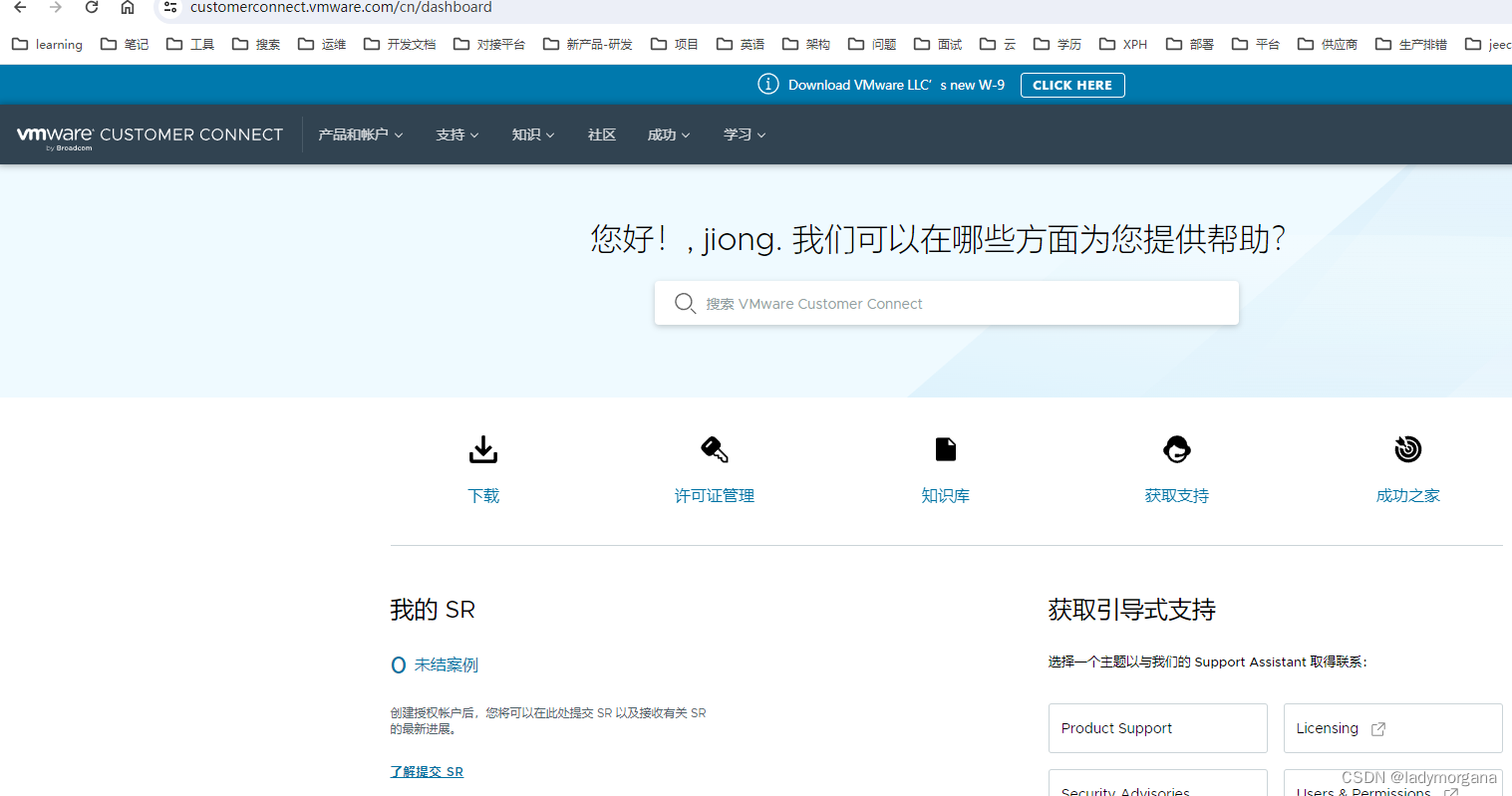This screenshot has width=1512, height=796.
Task: Open site info icon in address bar
Action: [x=170, y=7]
